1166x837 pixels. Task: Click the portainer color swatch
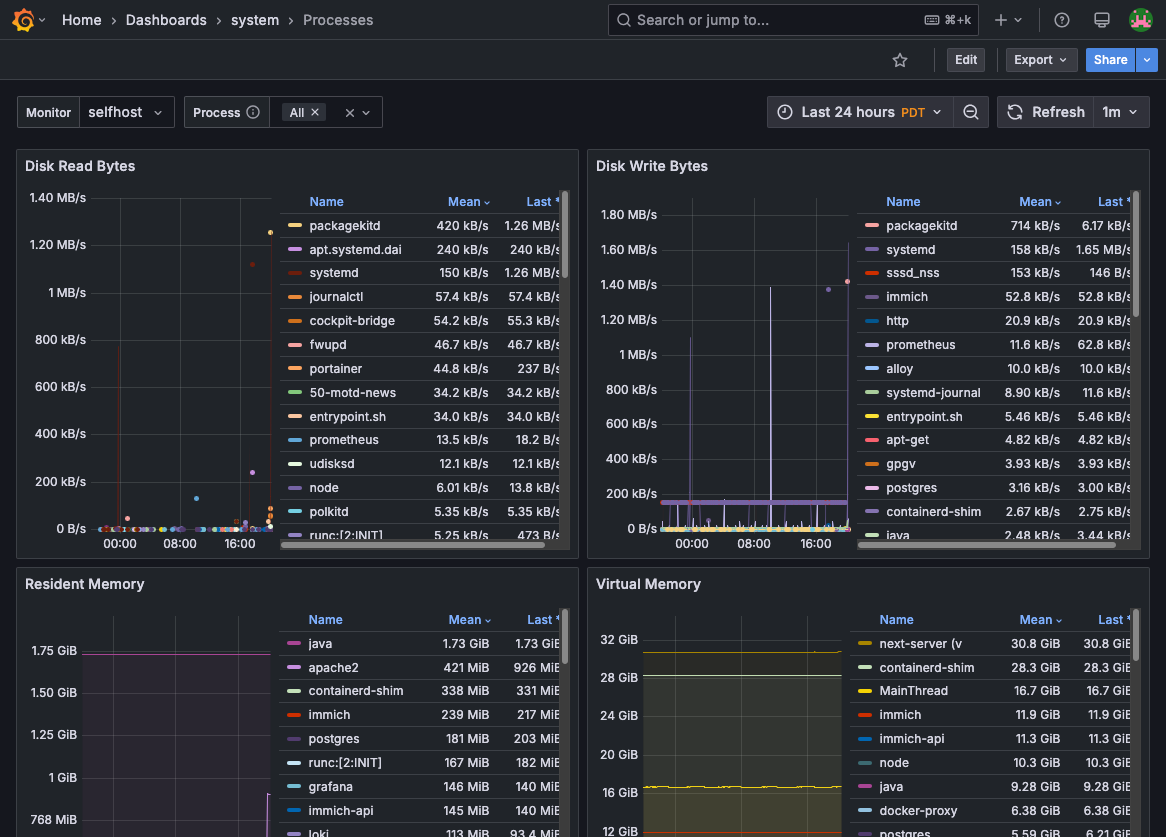295,369
